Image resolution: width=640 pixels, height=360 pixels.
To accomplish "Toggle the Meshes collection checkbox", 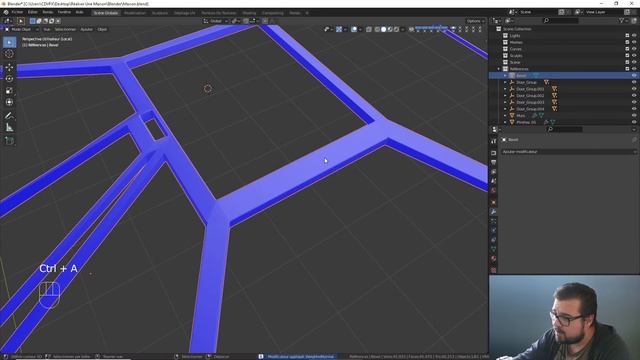I will point(627,42).
